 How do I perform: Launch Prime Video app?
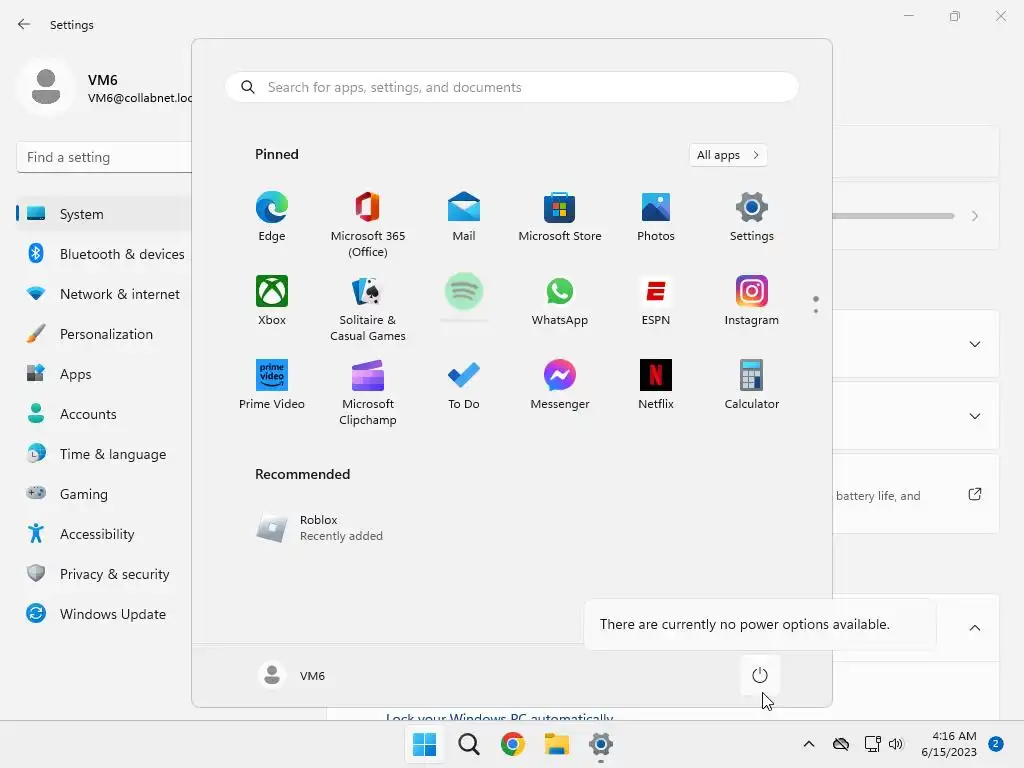(272, 385)
